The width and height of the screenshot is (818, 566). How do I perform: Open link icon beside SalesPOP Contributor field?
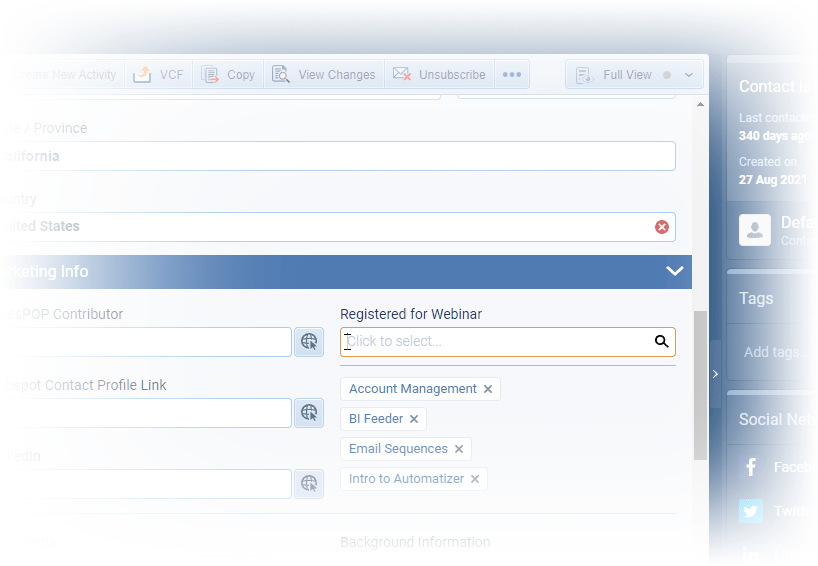[x=309, y=342]
